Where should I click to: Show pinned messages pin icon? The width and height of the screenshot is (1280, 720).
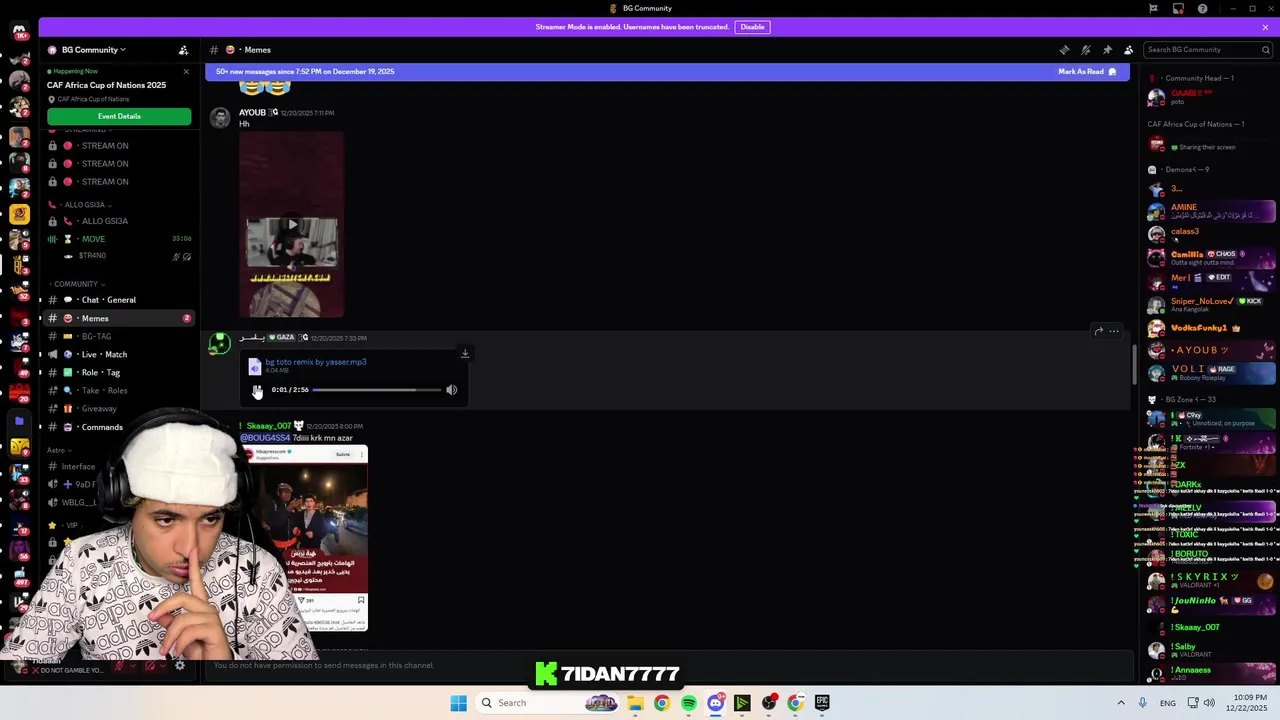[1107, 50]
